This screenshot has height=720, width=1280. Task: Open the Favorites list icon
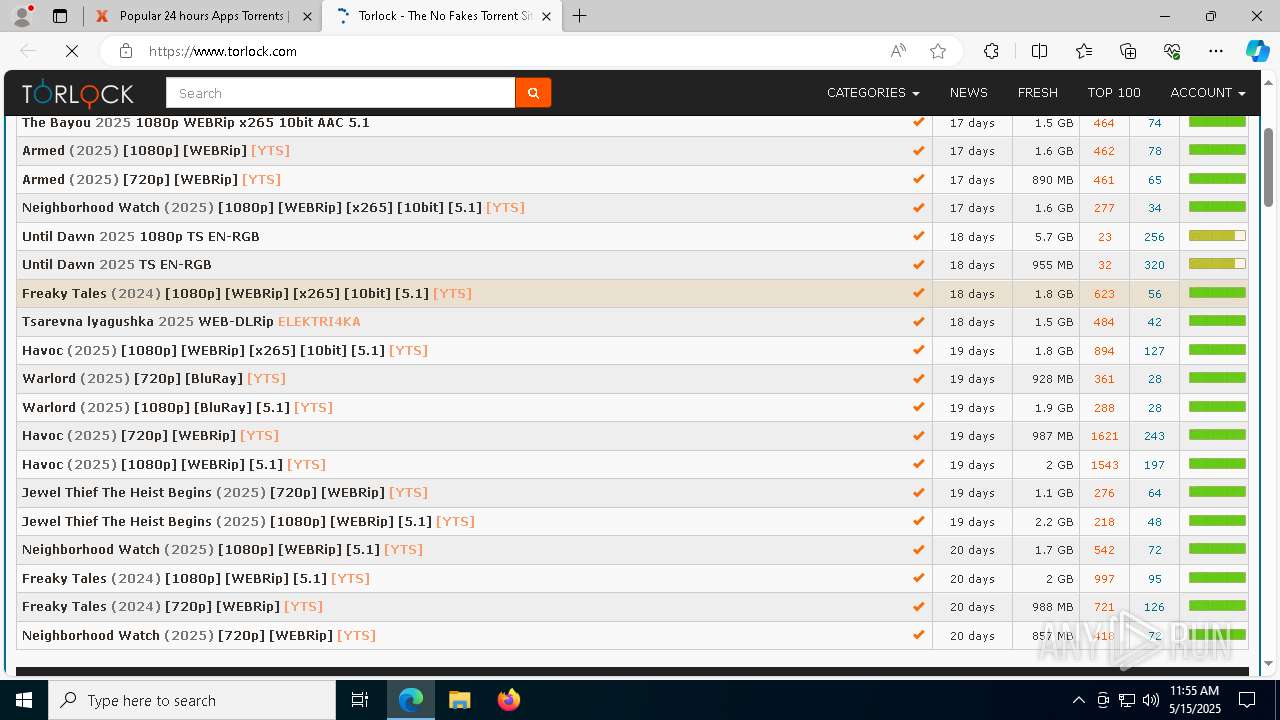click(x=1084, y=51)
